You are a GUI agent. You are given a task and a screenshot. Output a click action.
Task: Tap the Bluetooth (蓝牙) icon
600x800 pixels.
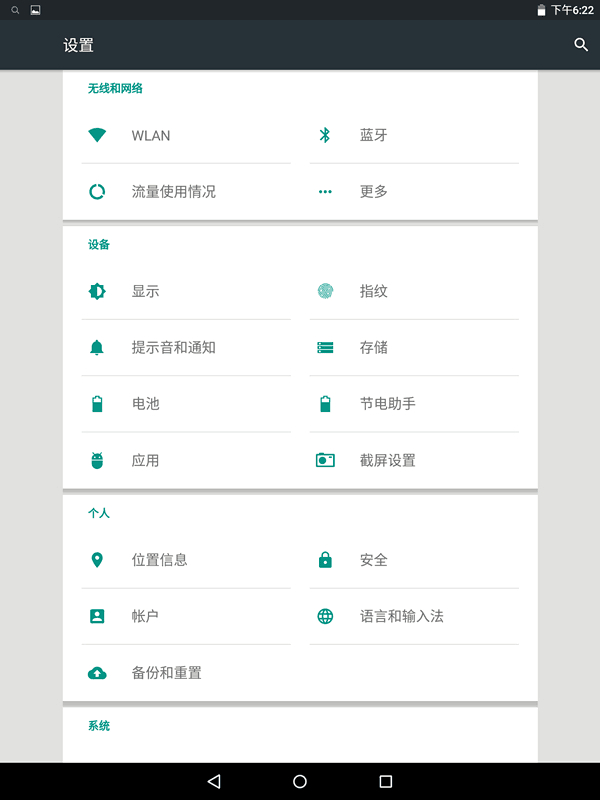tap(325, 135)
